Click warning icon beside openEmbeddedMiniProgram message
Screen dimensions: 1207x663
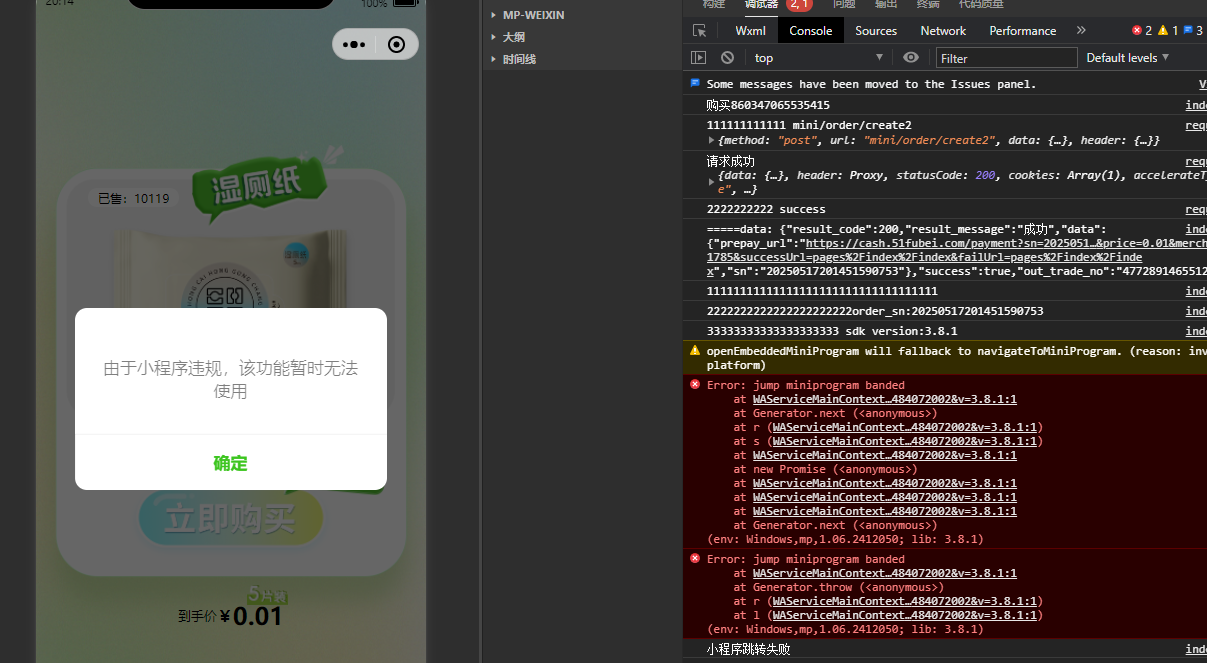[695, 350]
